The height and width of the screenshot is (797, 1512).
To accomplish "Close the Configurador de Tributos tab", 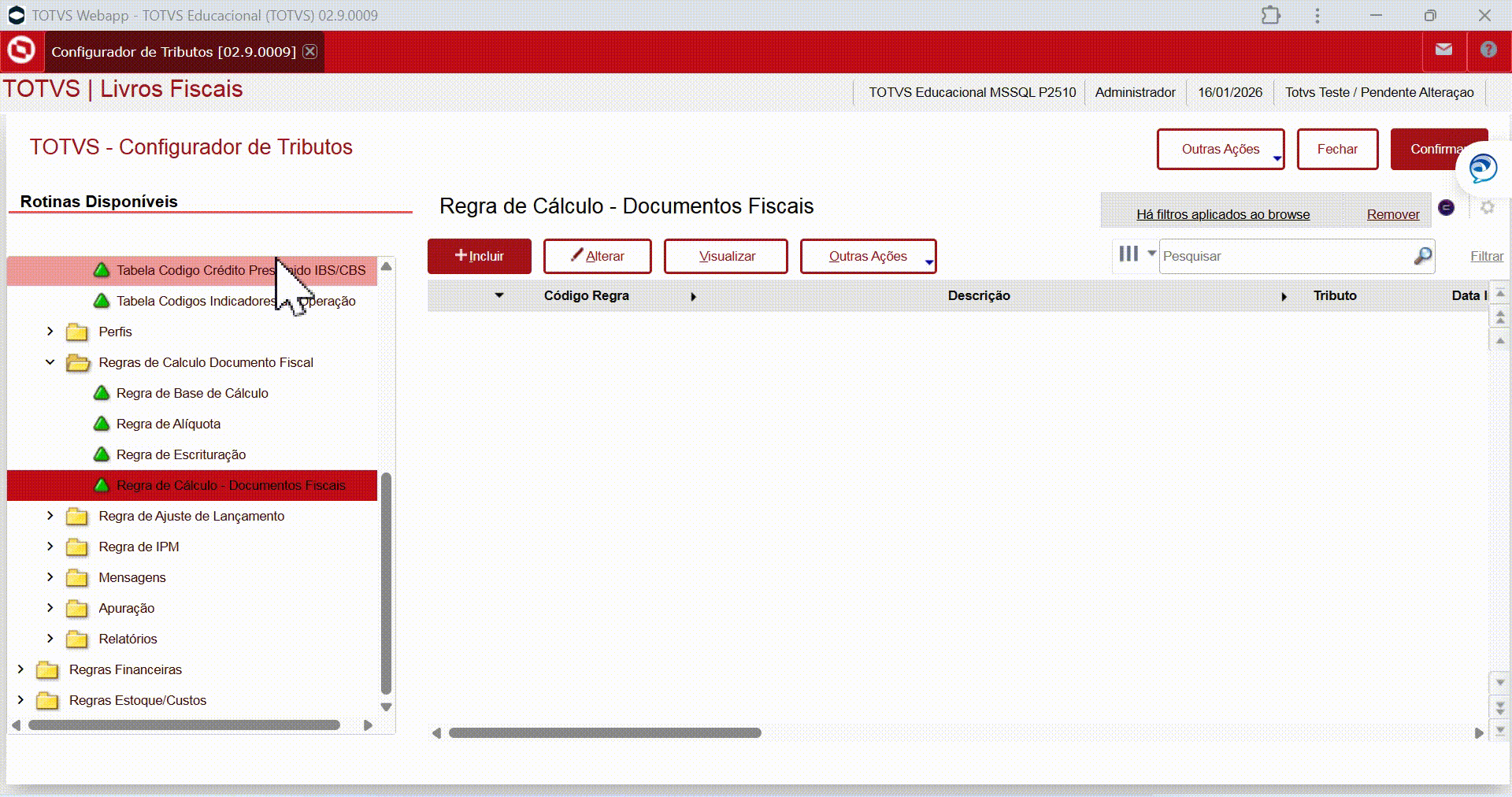I will [310, 51].
